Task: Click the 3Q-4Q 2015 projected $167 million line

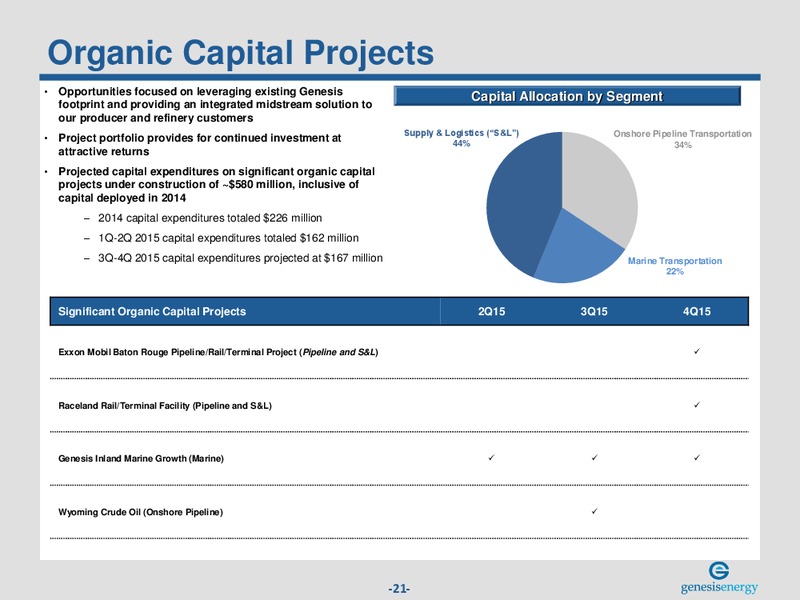Action: [240, 258]
